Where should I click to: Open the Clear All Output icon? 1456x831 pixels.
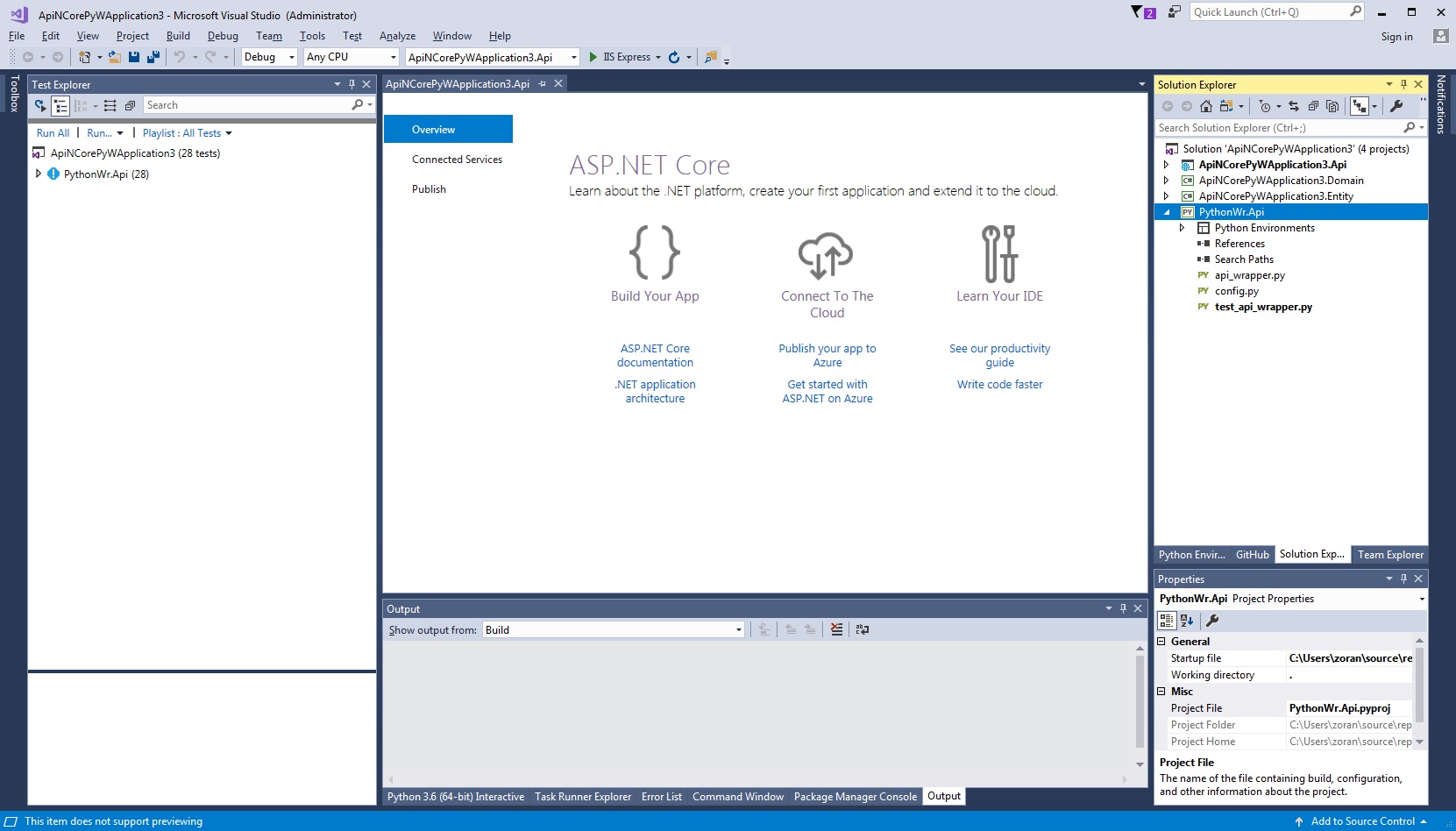pyautogui.click(x=837, y=629)
